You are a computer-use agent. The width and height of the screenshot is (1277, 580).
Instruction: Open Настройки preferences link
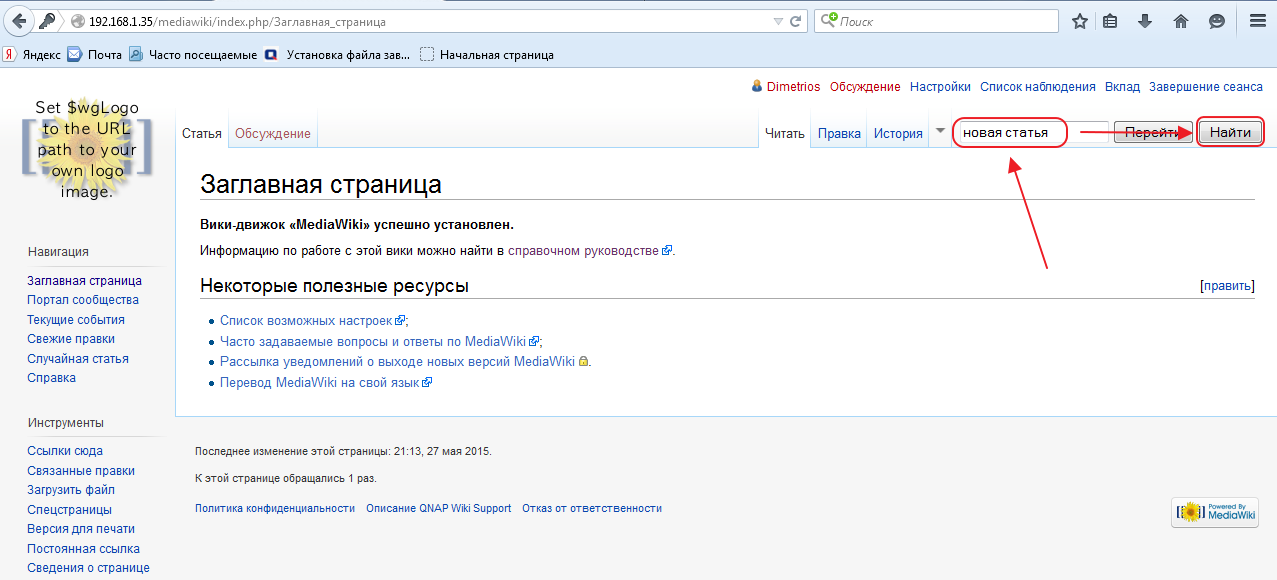point(940,87)
